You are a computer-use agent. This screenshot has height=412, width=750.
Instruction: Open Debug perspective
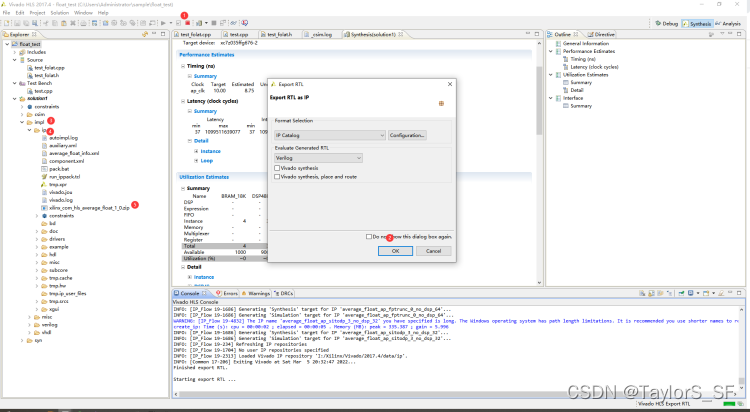pos(666,23)
